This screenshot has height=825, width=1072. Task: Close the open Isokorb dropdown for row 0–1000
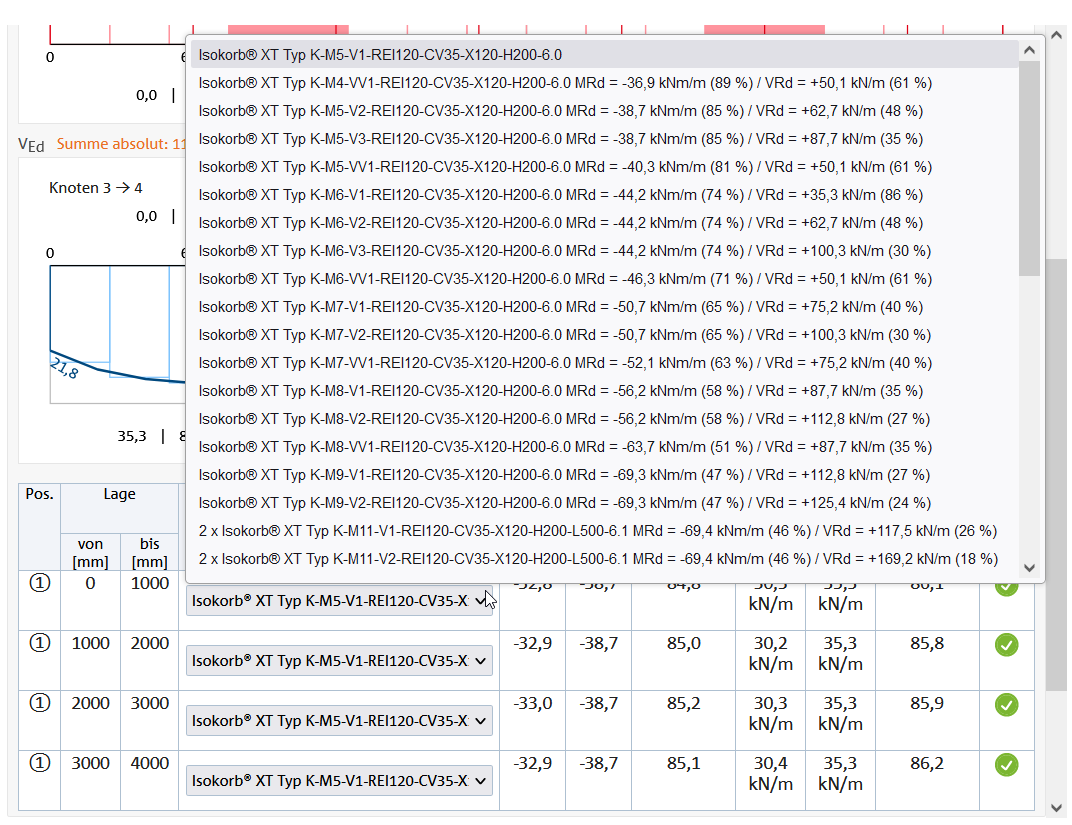pos(339,601)
